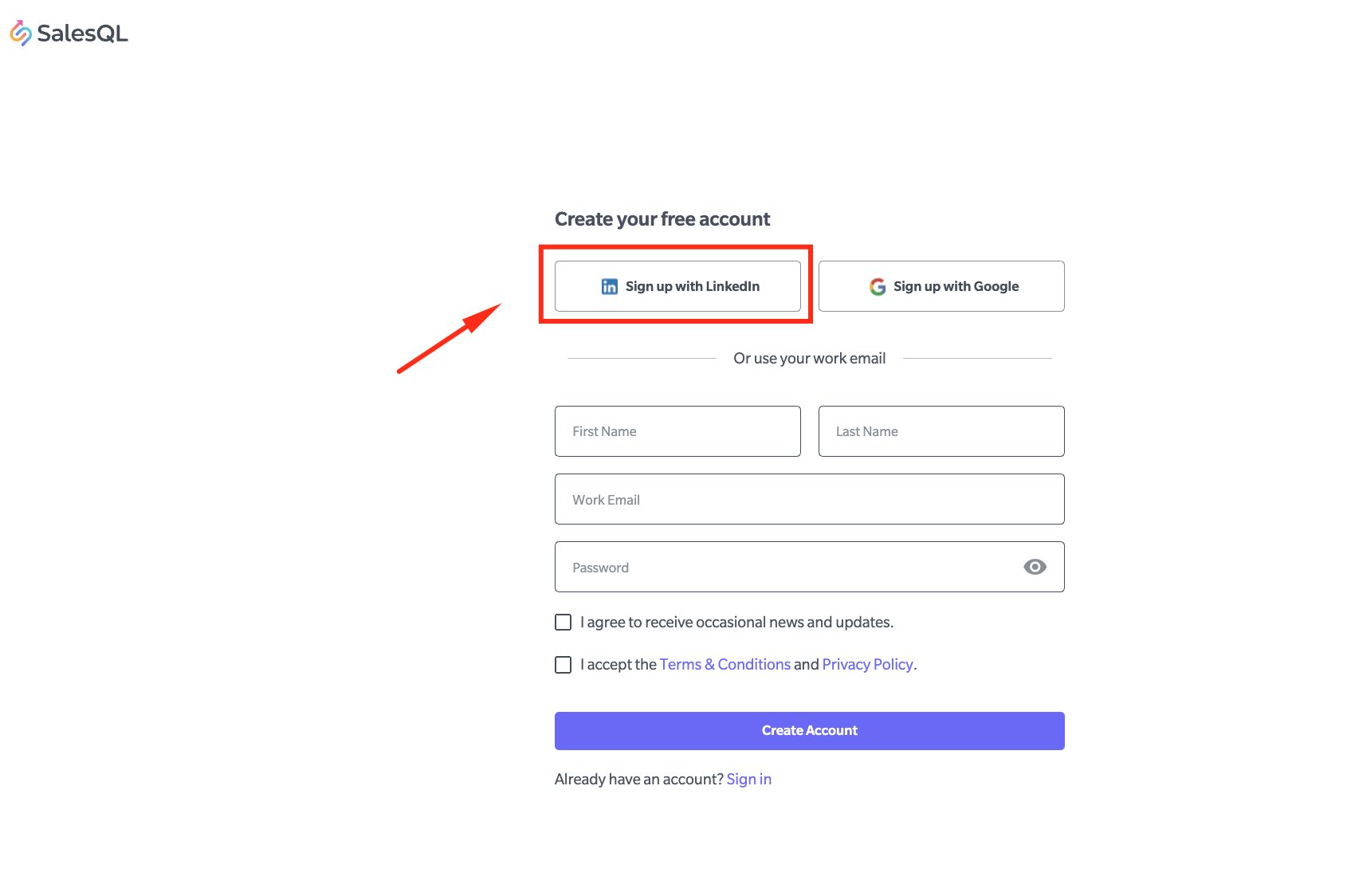The width and height of the screenshot is (1347, 896).
Task: Tick the accept Terms checkbox
Action: (x=564, y=665)
